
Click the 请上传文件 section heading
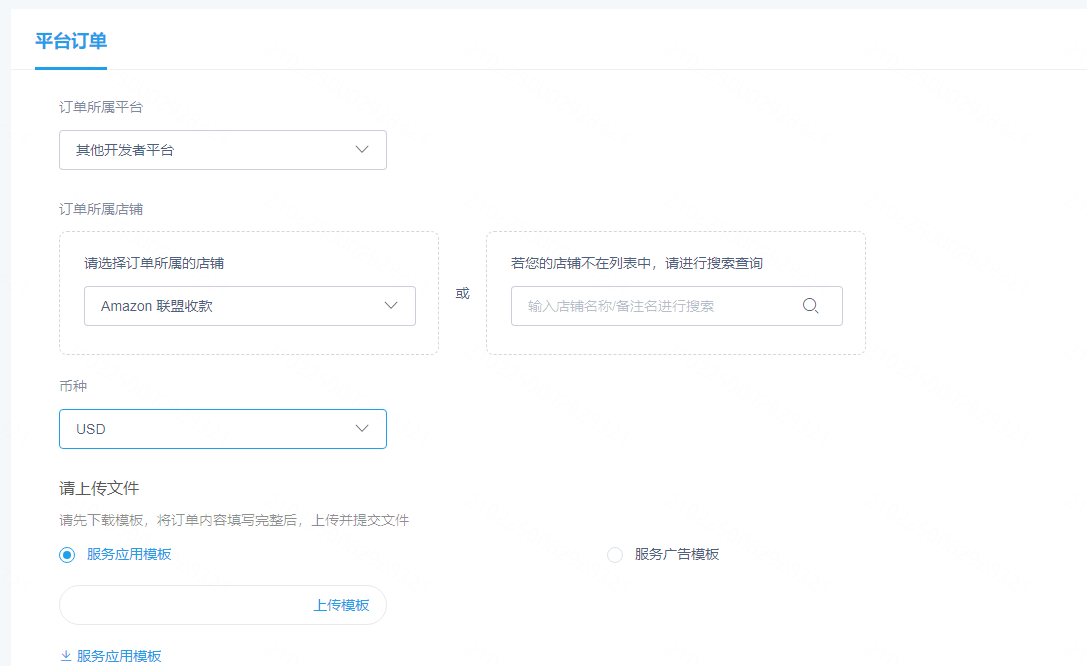pos(99,488)
